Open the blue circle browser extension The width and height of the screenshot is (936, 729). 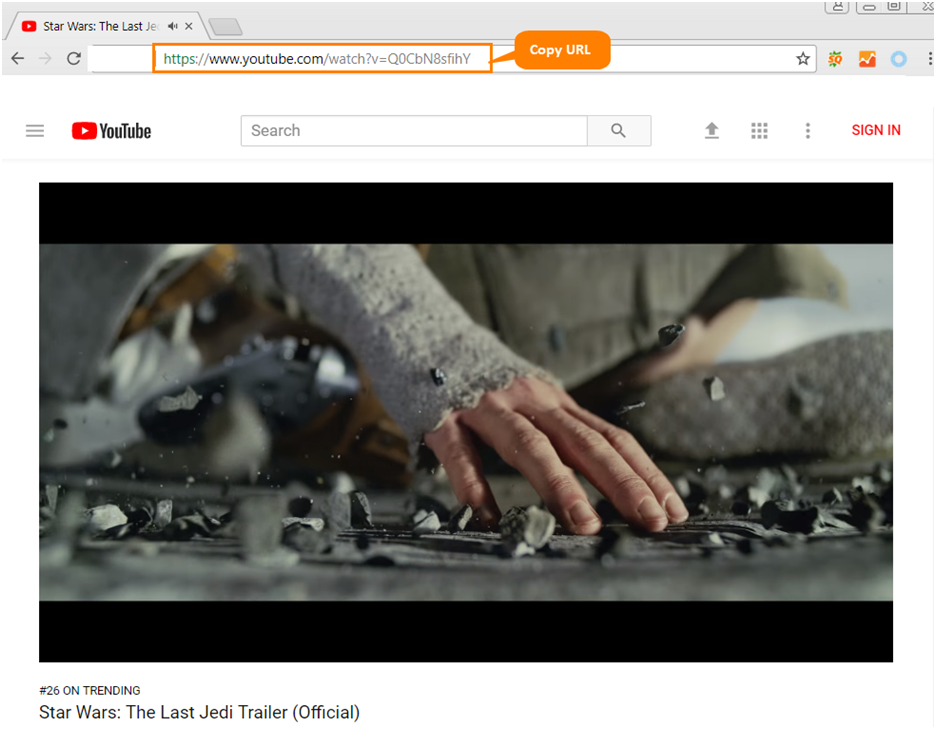pos(898,59)
